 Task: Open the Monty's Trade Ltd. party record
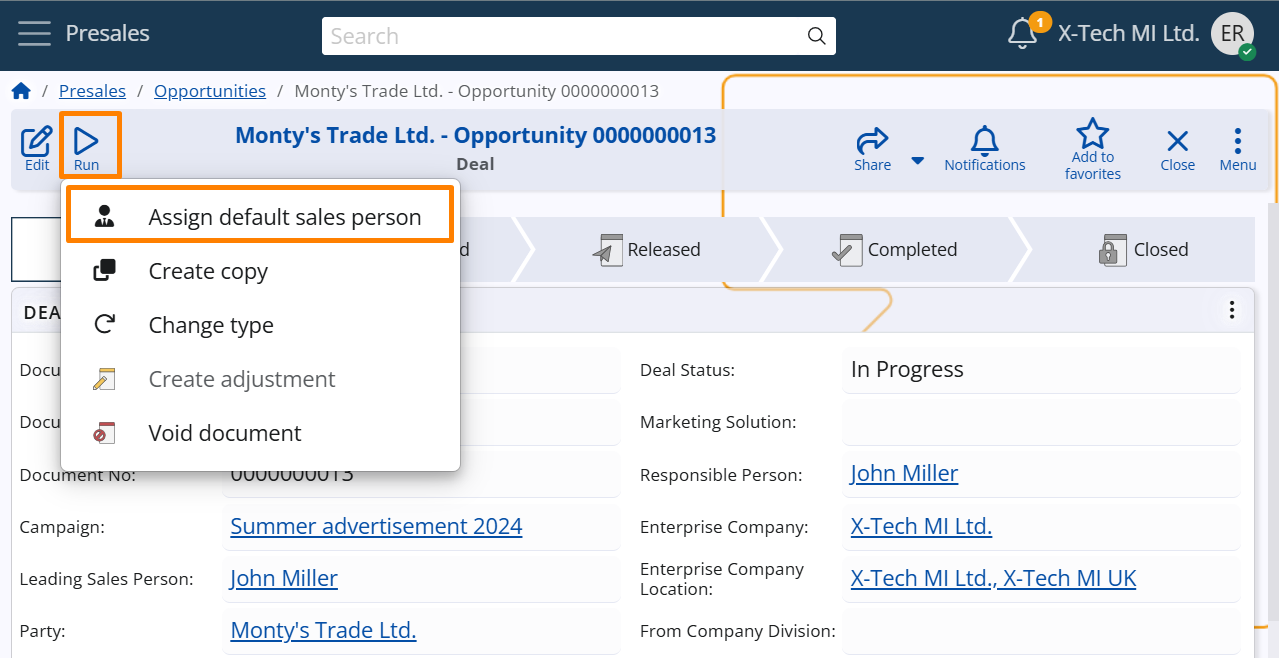(323, 629)
